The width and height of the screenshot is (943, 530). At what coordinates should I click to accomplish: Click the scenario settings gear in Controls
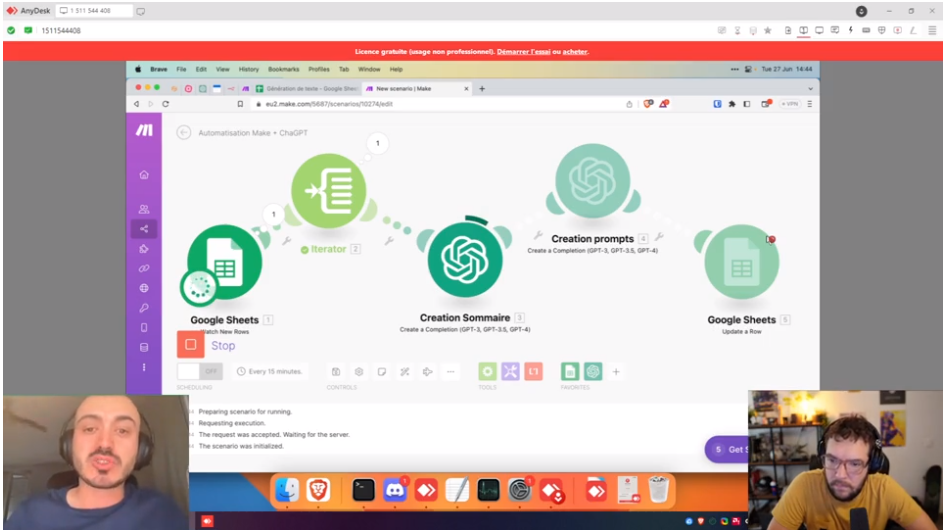(x=359, y=372)
